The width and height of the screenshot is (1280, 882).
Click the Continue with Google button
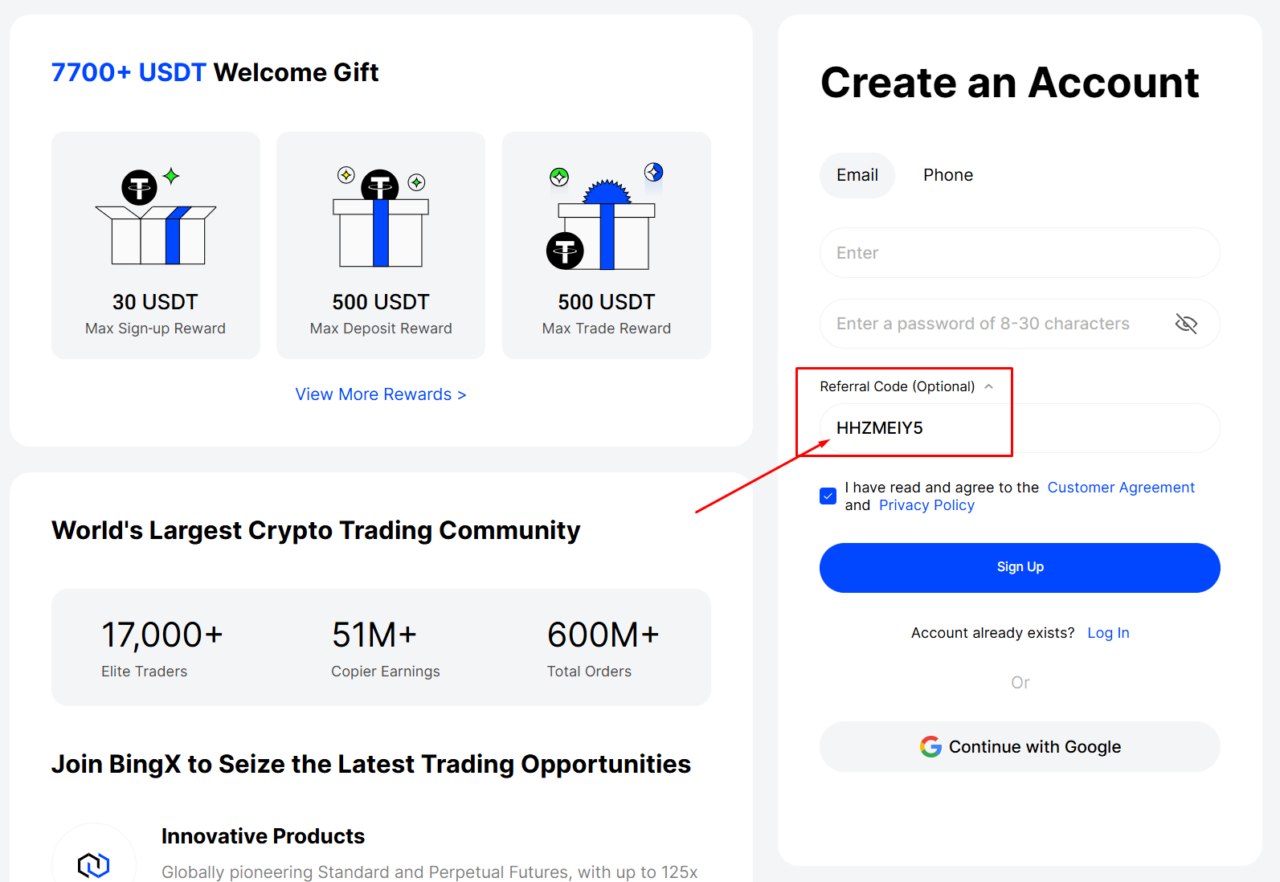click(1019, 746)
